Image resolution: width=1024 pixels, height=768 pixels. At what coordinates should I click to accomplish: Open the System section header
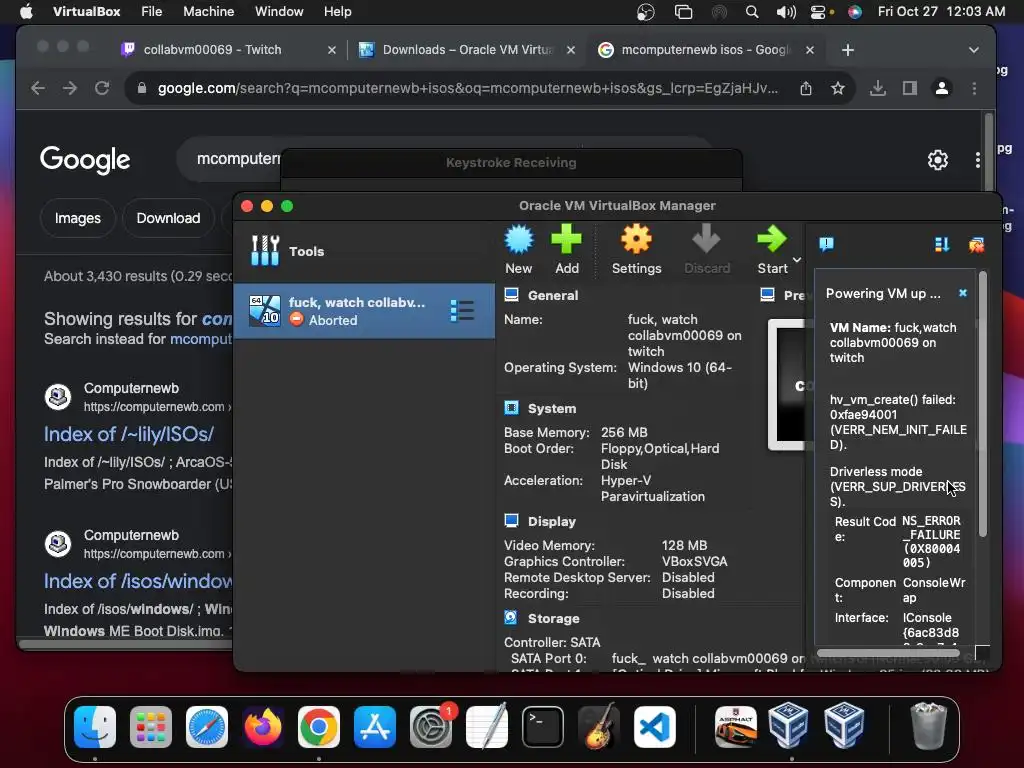click(x=551, y=409)
